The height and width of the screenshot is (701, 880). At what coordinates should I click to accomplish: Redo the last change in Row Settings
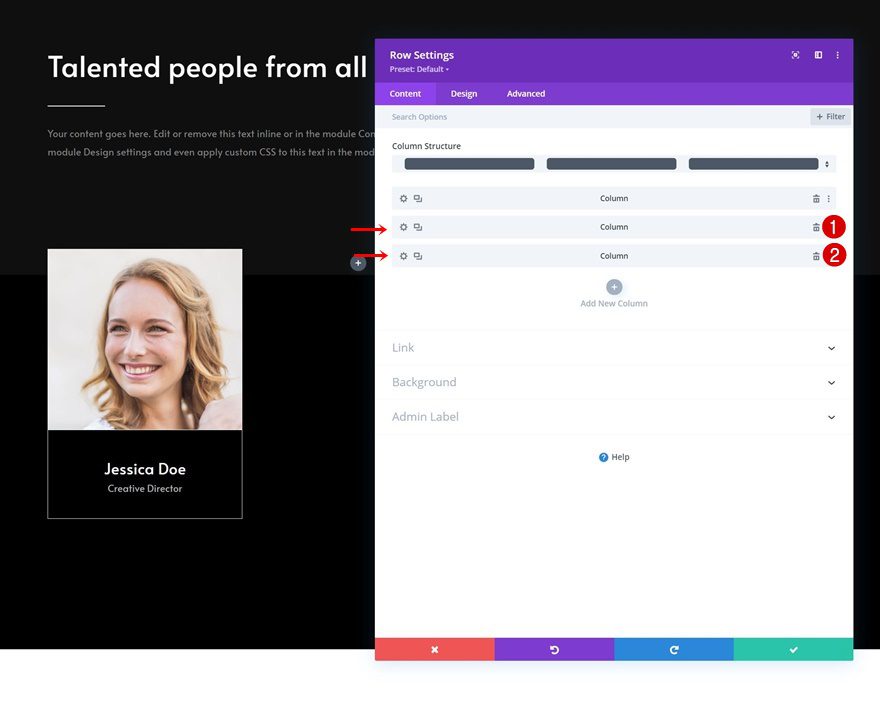(x=673, y=649)
